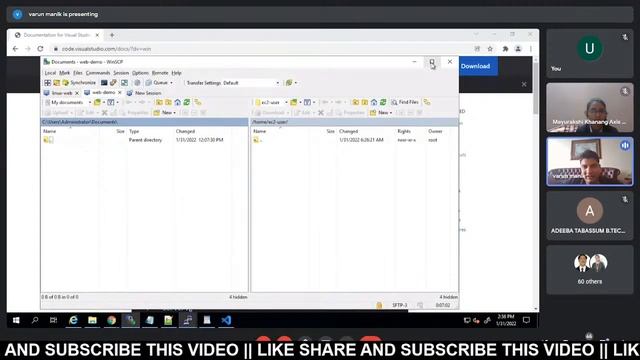Screen dimensions: 640x360
Task: Open the Help menu in WinSCP
Action: click(x=176, y=73)
